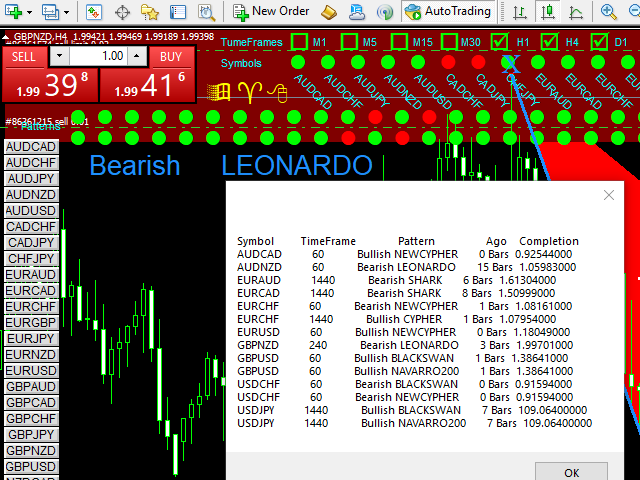This screenshot has height=480, width=640.
Task: Click the yellow grid window icon
Action: [x=219, y=92]
